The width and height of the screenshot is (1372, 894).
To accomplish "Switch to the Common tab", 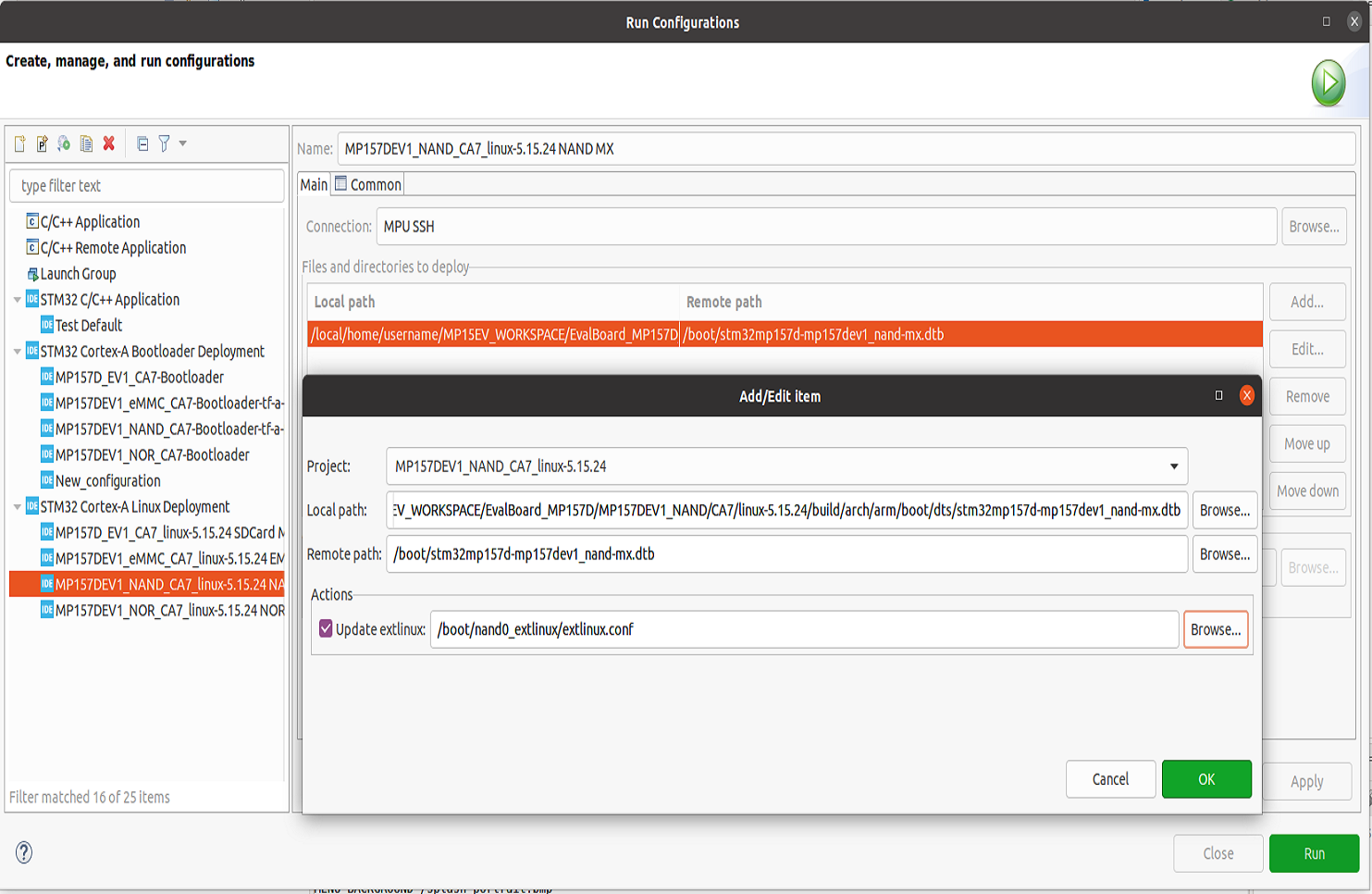I will [x=368, y=184].
